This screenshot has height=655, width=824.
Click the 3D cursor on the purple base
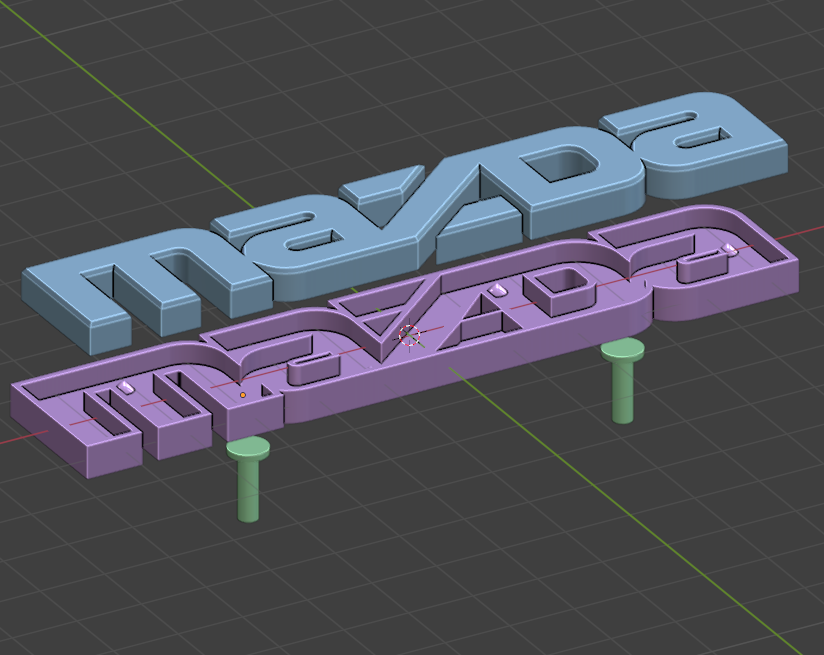pyautogui.click(x=410, y=335)
